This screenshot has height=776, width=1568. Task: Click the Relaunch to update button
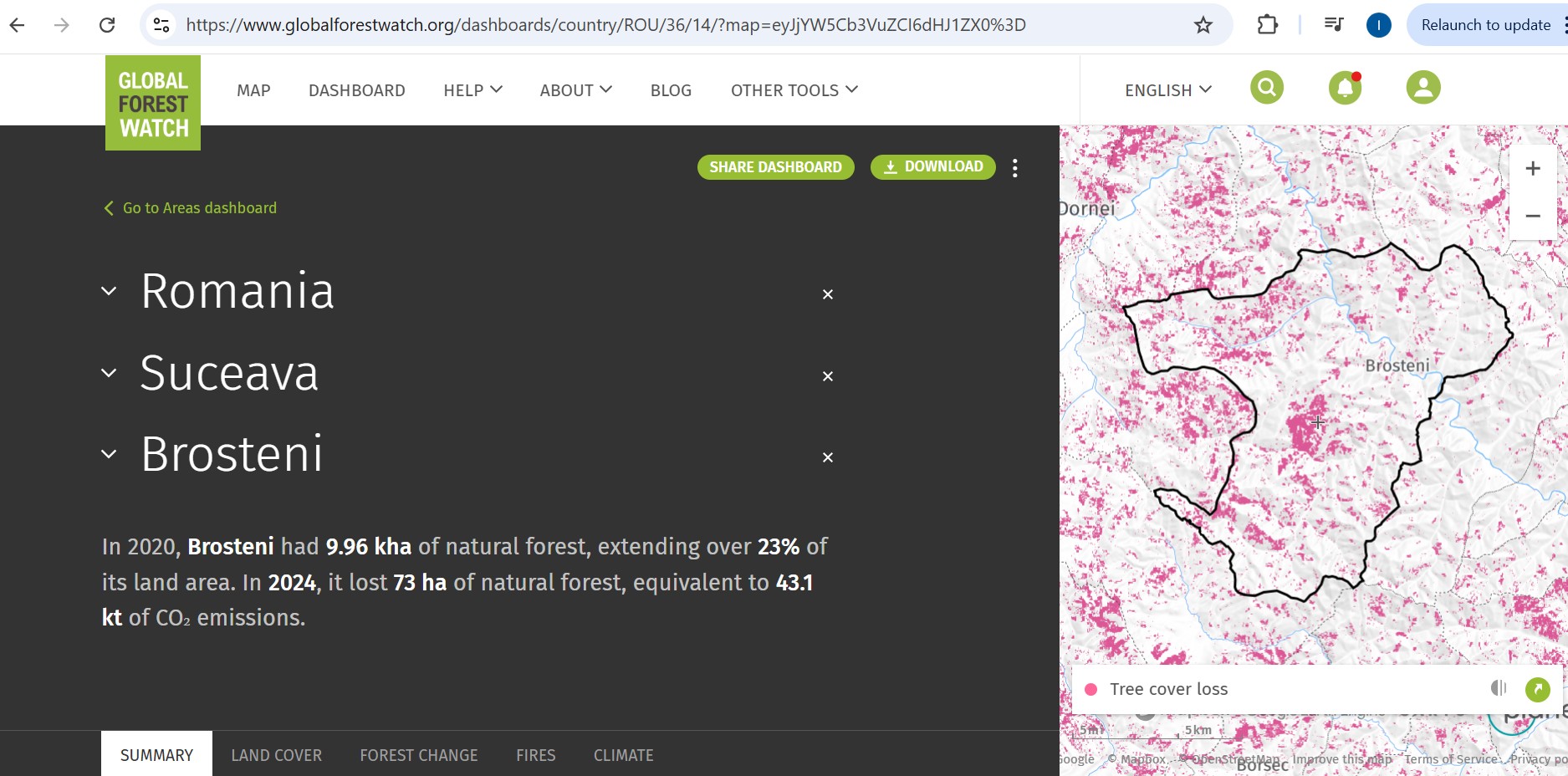coord(1485,25)
